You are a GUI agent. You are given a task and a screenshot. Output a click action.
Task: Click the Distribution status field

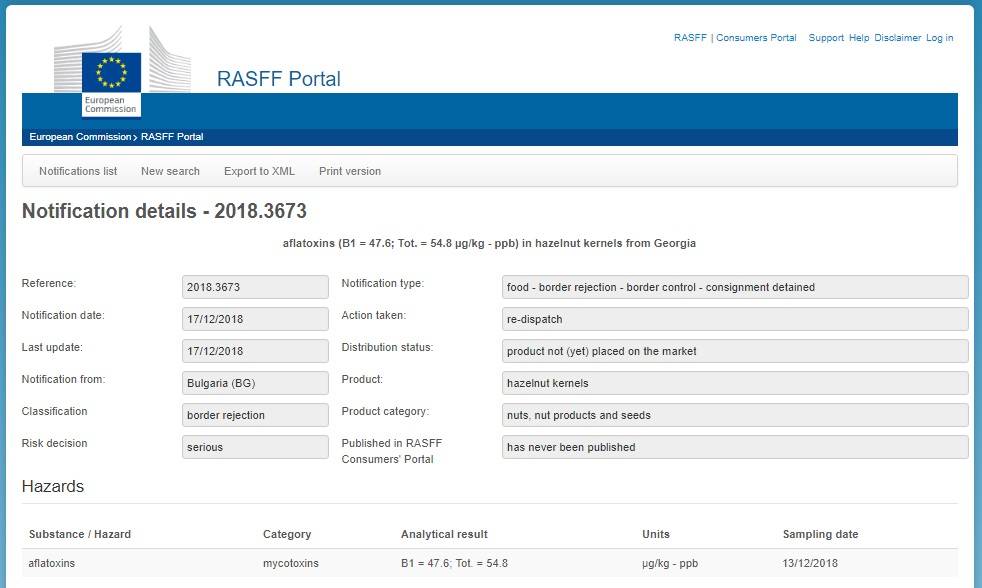click(735, 351)
